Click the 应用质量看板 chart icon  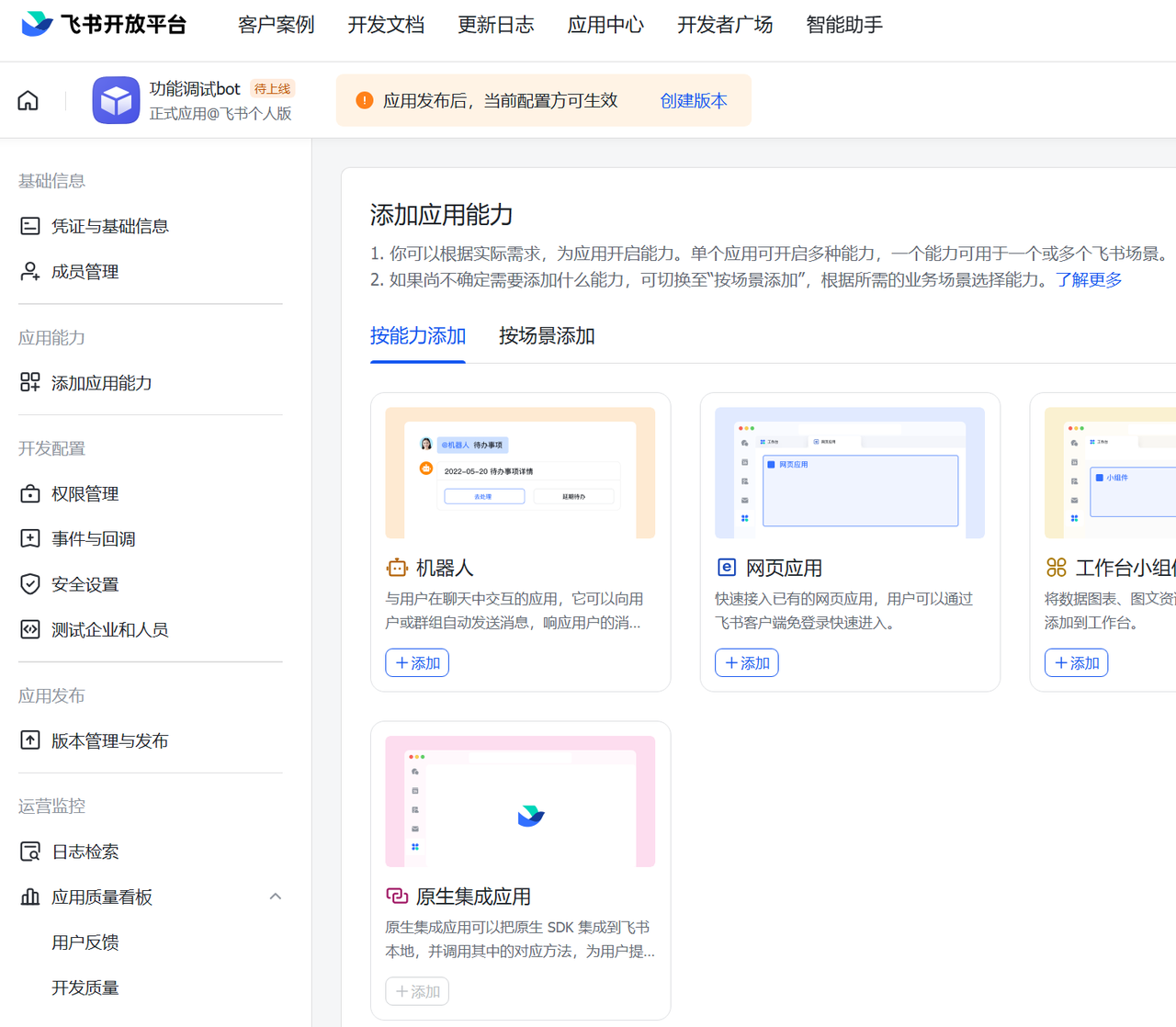click(30, 897)
